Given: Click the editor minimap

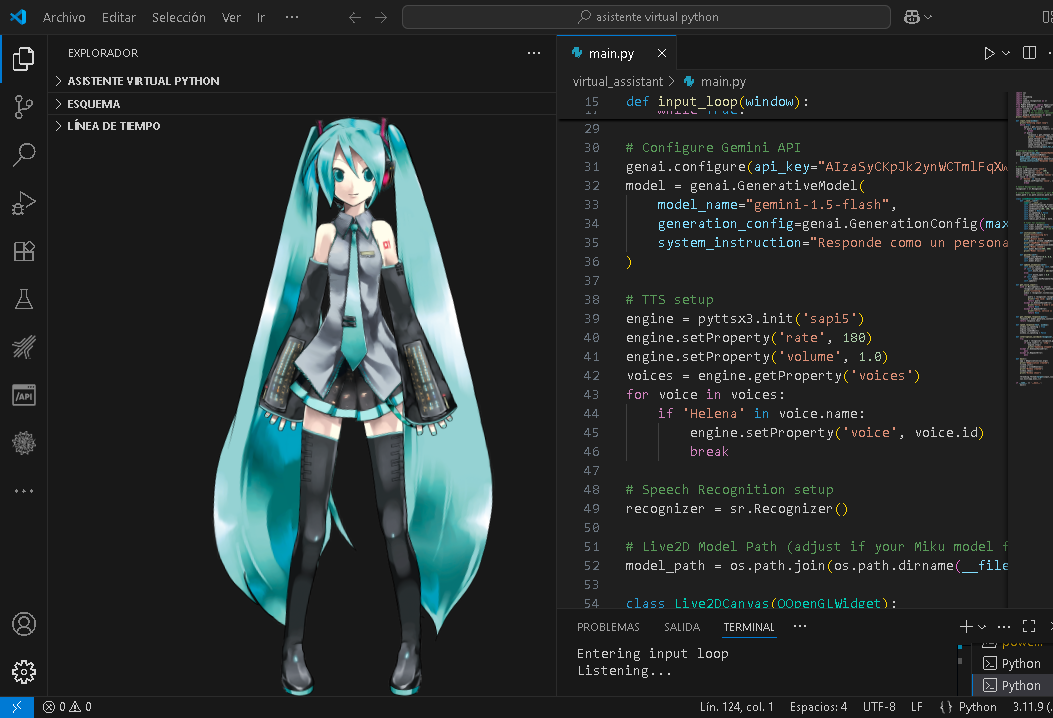Looking at the screenshot, I should 1034,238.
